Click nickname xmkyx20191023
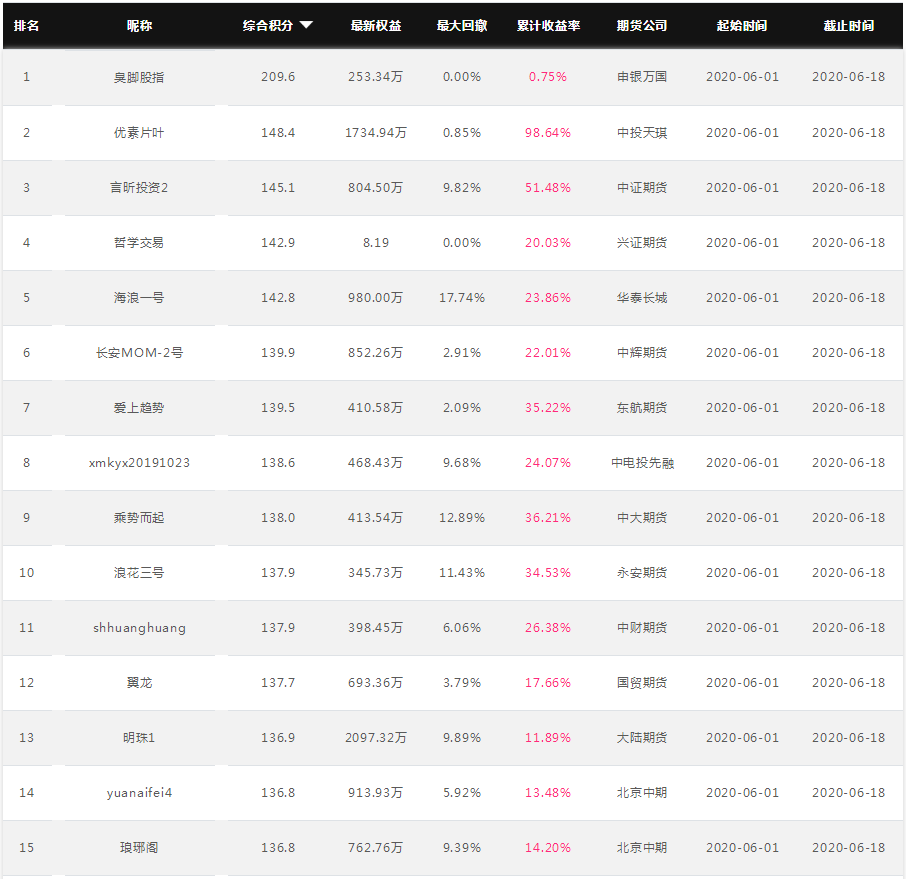Image resolution: width=906 pixels, height=879 pixels. [139, 463]
